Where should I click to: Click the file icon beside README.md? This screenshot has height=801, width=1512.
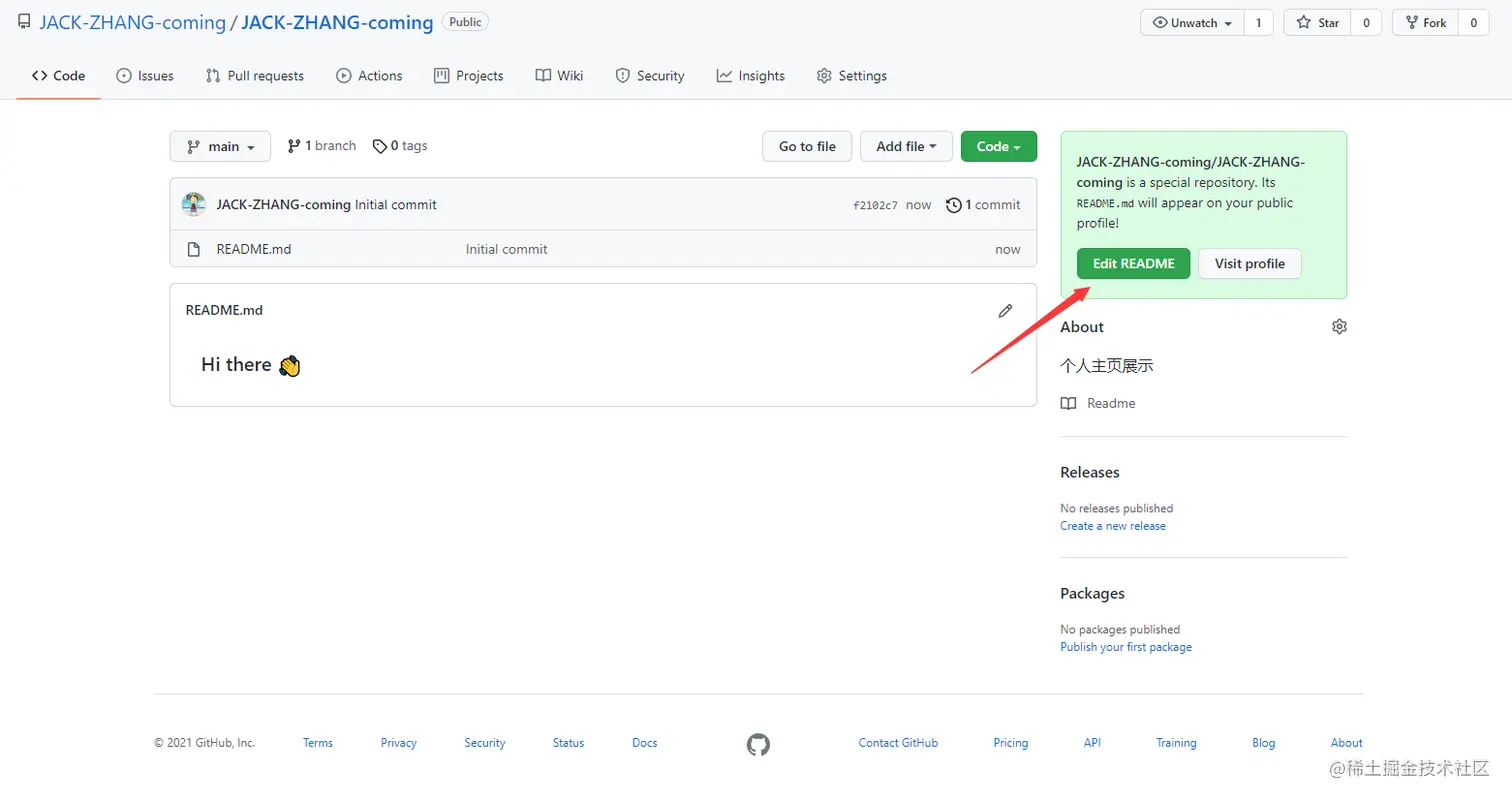(x=194, y=249)
